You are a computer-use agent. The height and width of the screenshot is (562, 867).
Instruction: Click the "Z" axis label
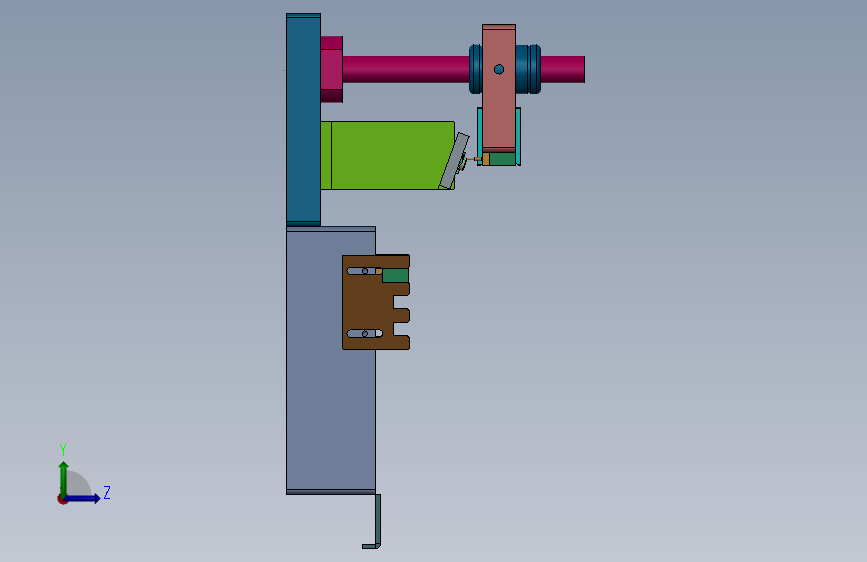(x=107, y=492)
